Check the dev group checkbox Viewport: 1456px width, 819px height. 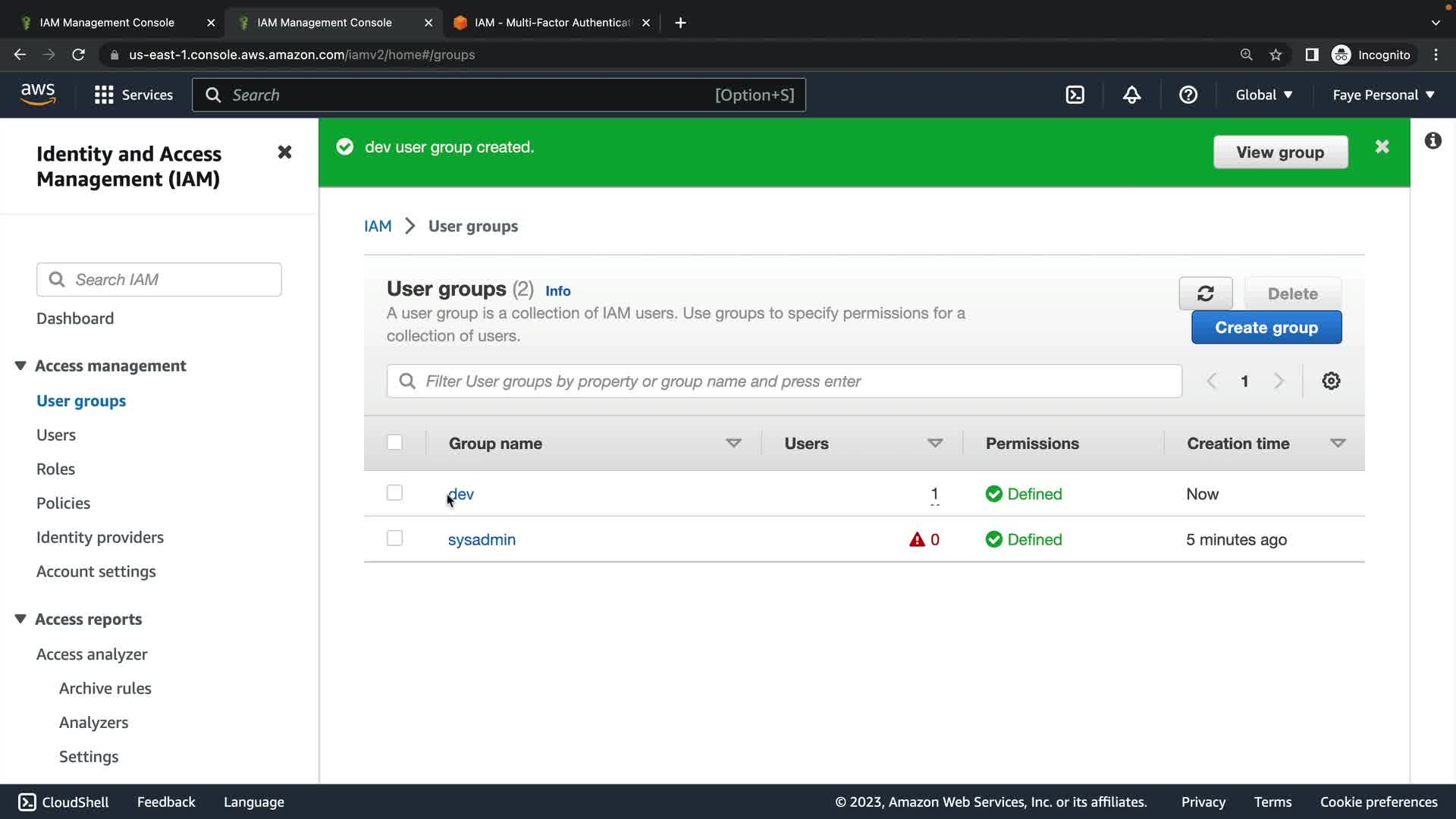[x=394, y=493]
